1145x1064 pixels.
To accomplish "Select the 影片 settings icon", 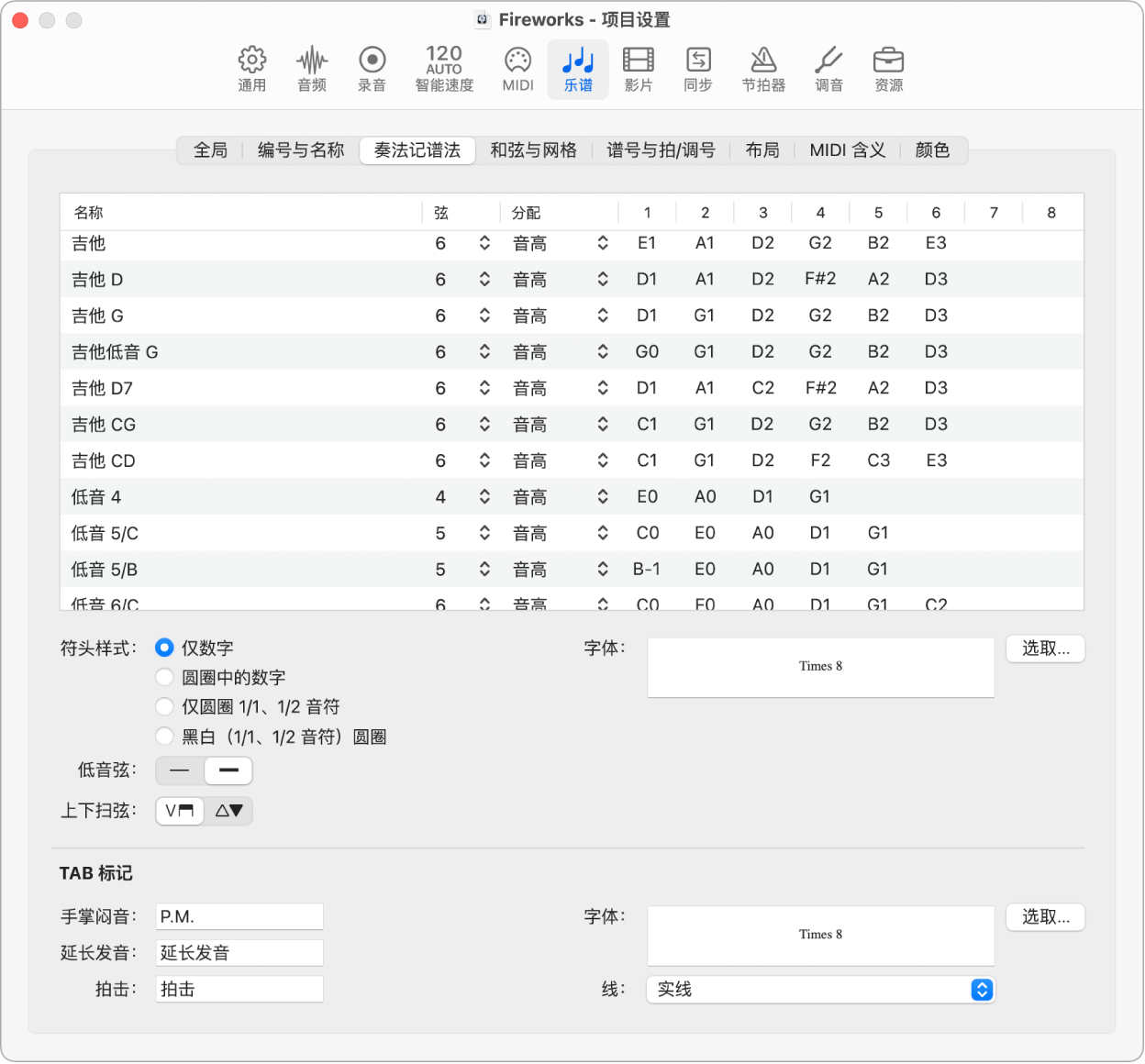I will click(x=639, y=69).
